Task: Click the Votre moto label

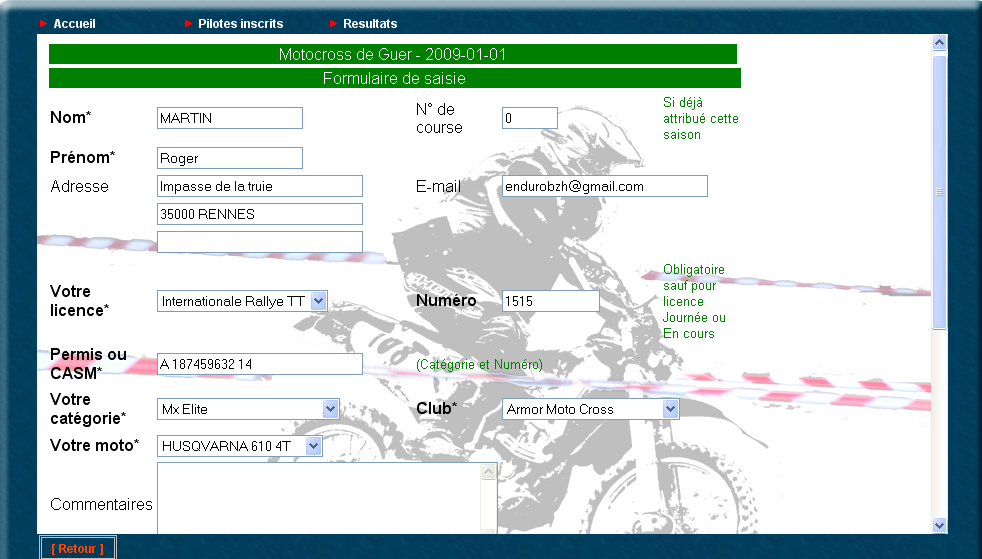Action: pyautogui.click(x=95, y=446)
